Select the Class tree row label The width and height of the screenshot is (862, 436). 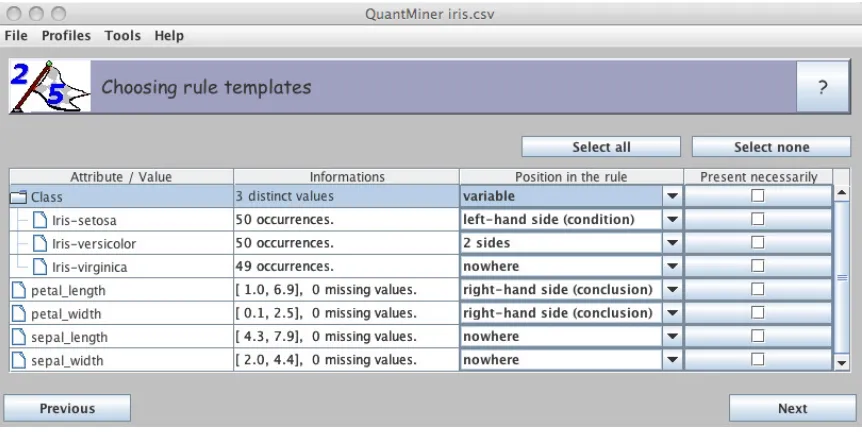[x=47, y=197]
